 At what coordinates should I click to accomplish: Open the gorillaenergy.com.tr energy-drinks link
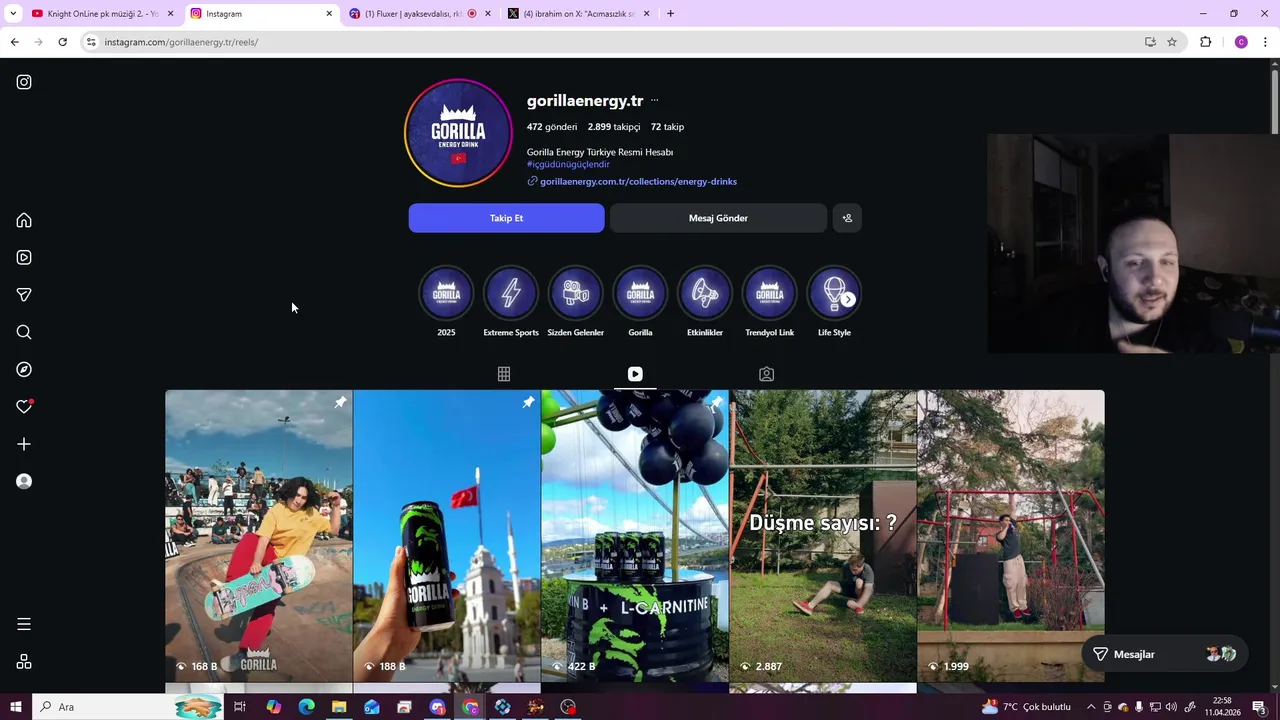[638, 182]
